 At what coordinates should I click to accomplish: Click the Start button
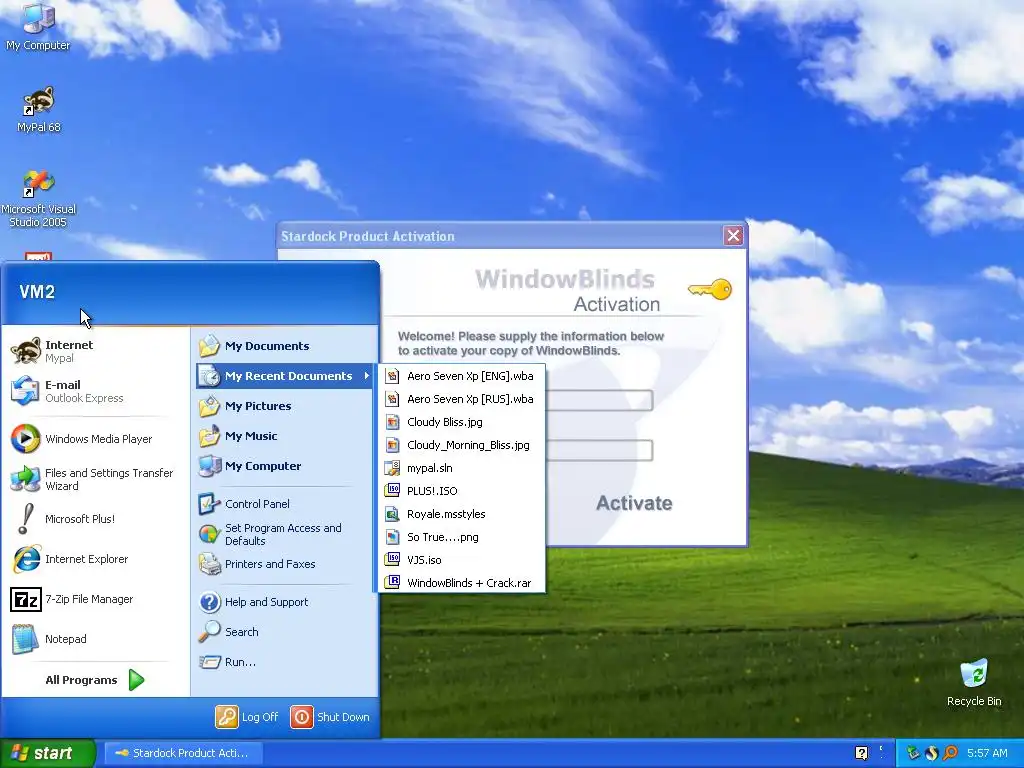coord(47,753)
